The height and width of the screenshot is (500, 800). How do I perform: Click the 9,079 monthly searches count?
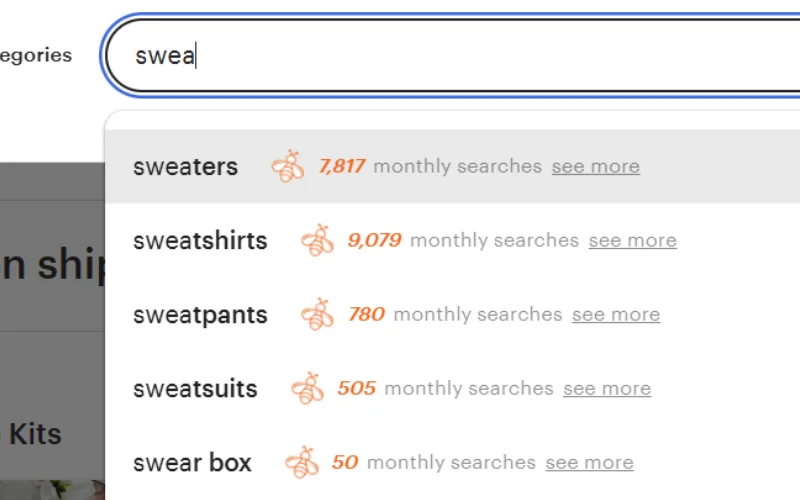(374, 240)
